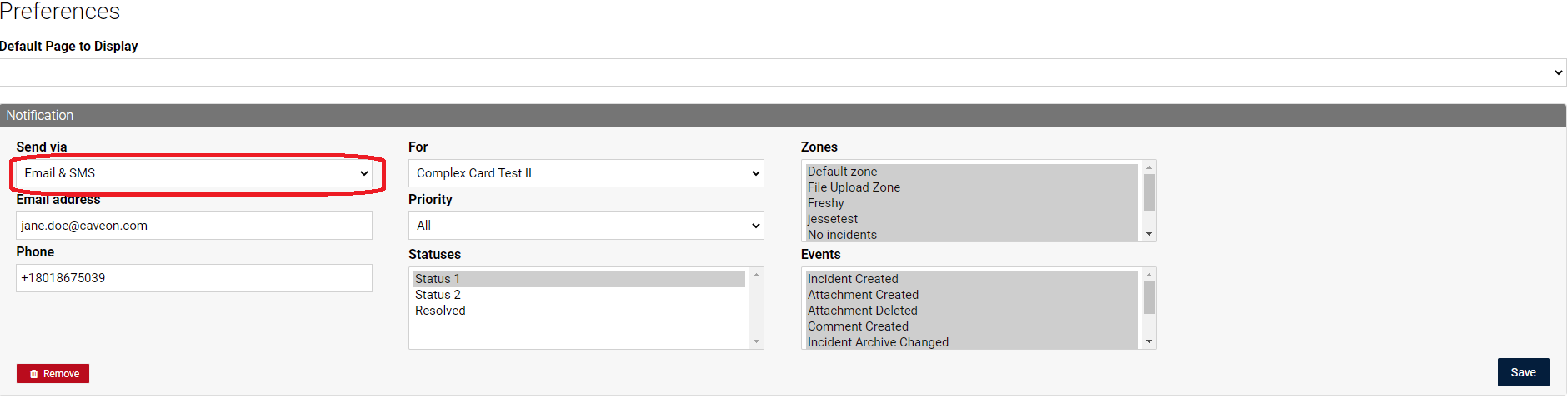
Task: Open the Send via dropdown
Action: (x=194, y=173)
